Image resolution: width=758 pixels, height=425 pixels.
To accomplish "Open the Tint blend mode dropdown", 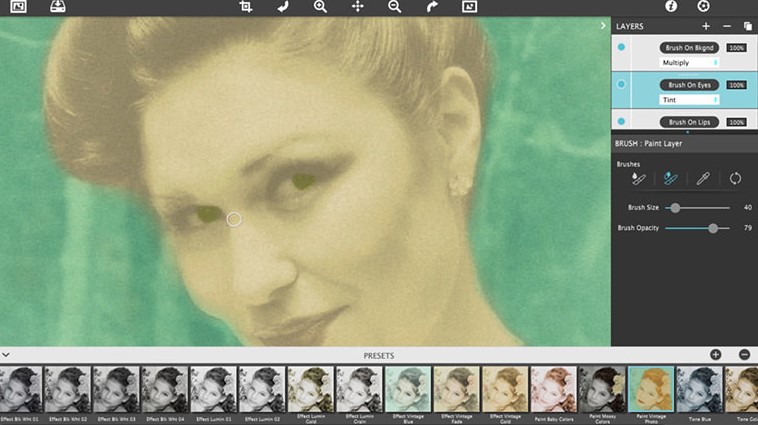I will click(x=689, y=100).
